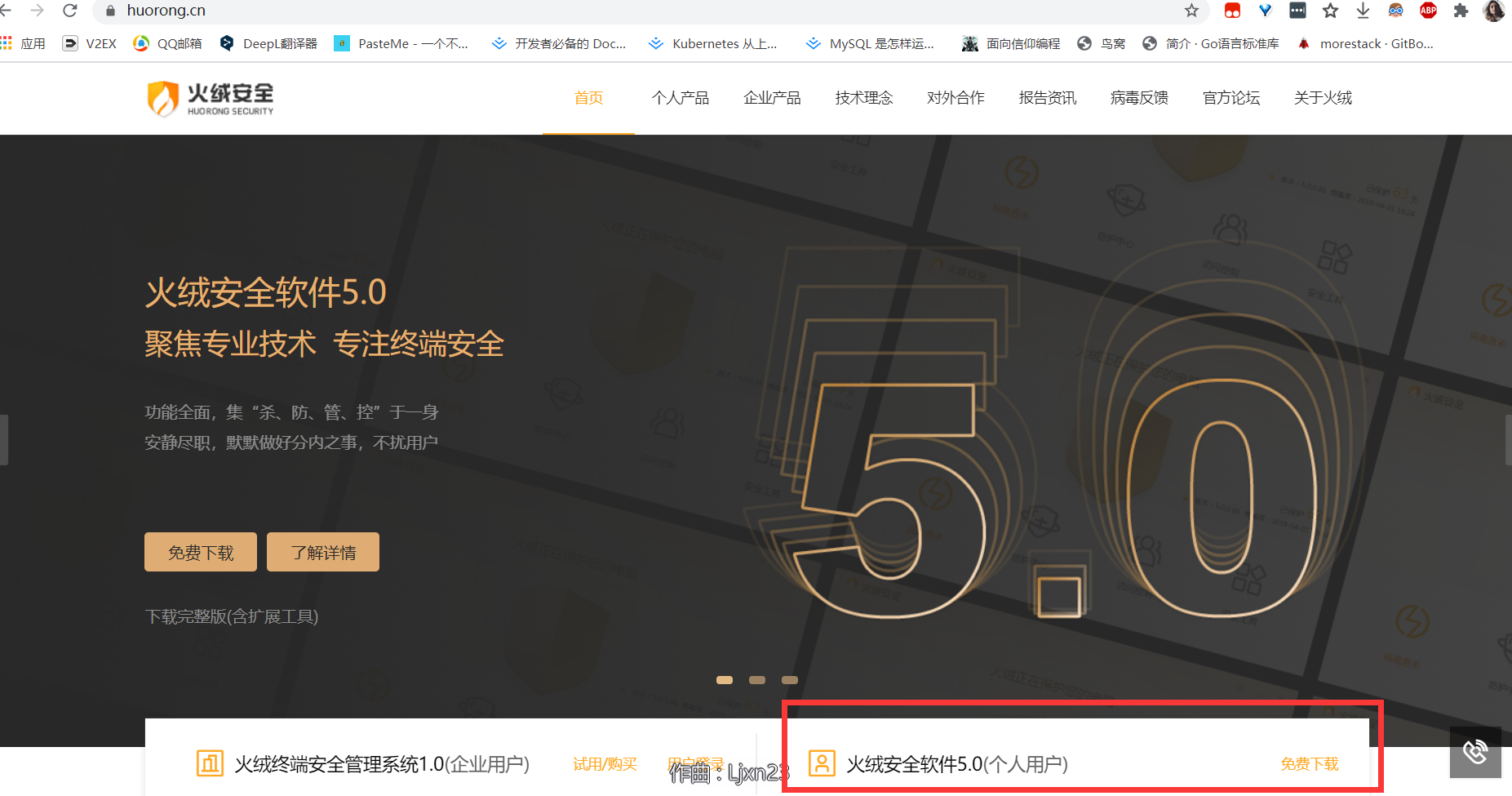Screen dimensions: 1512x796
Task: Open the 关于火绒 navigation item
Action: click(x=1323, y=98)
